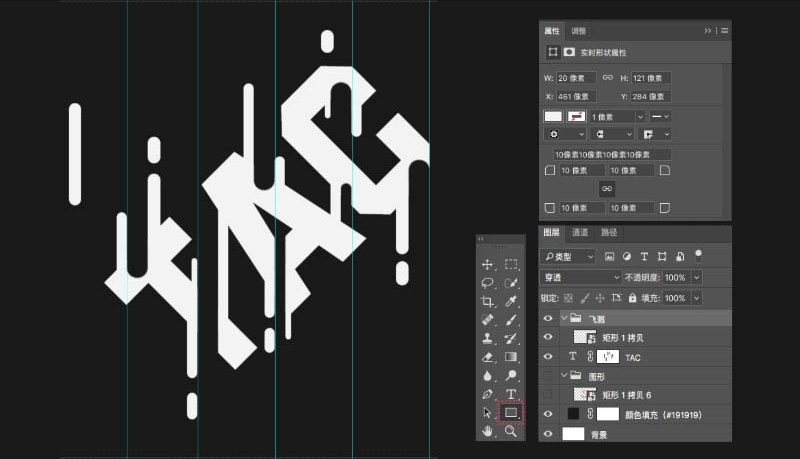Select the Move tool

pyautogui.click(x=487, y=264)
